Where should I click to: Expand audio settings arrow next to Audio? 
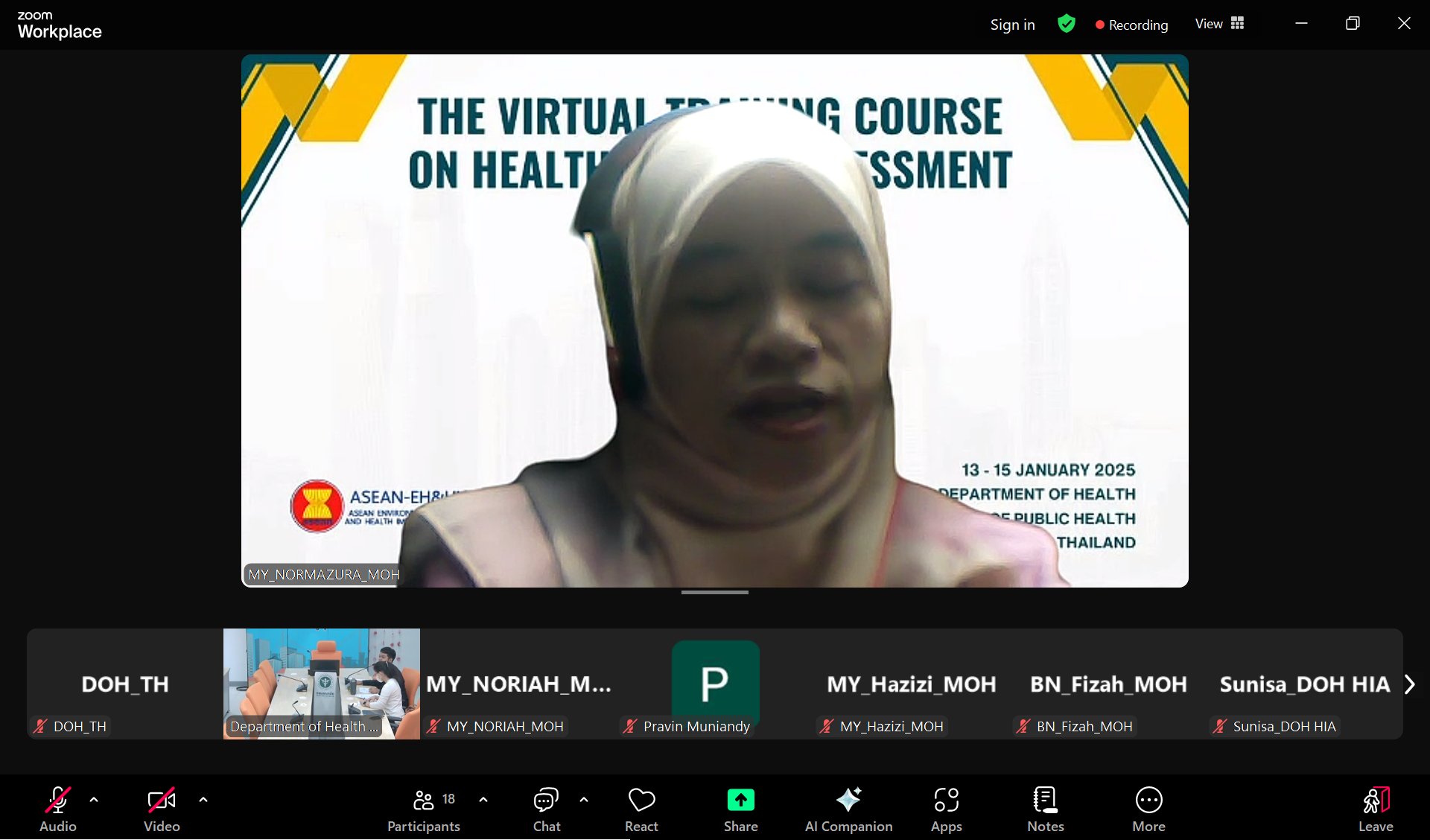click(x=94, y=800)
